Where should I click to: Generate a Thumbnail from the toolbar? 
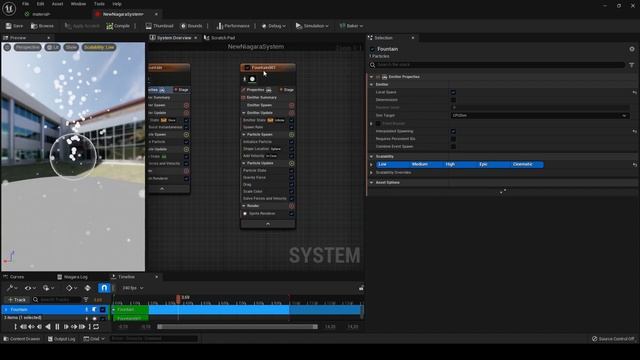(x=160, y=26)
